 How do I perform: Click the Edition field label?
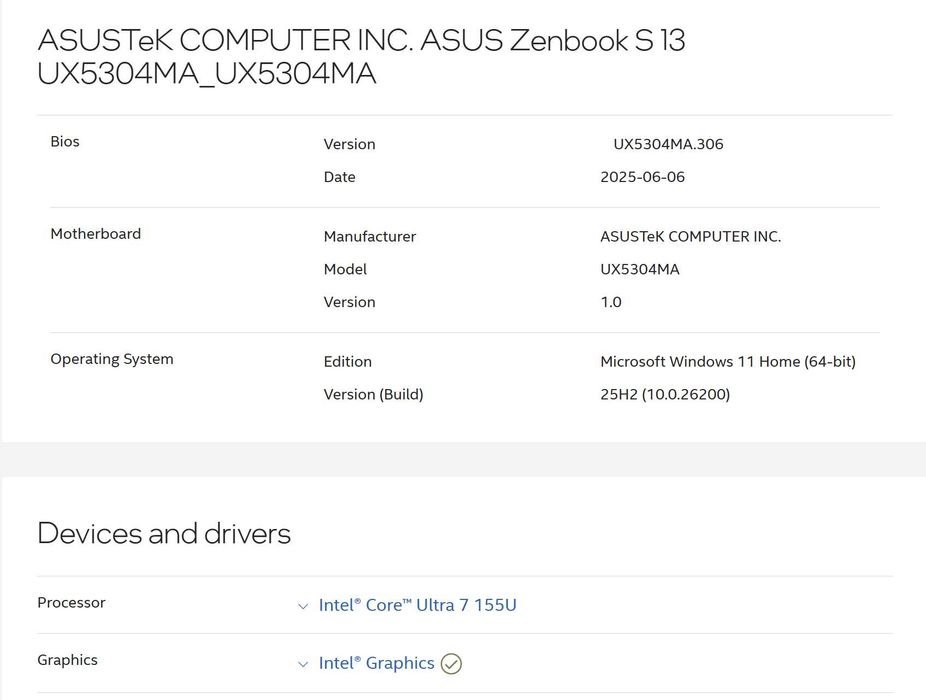tap(348, 362)
